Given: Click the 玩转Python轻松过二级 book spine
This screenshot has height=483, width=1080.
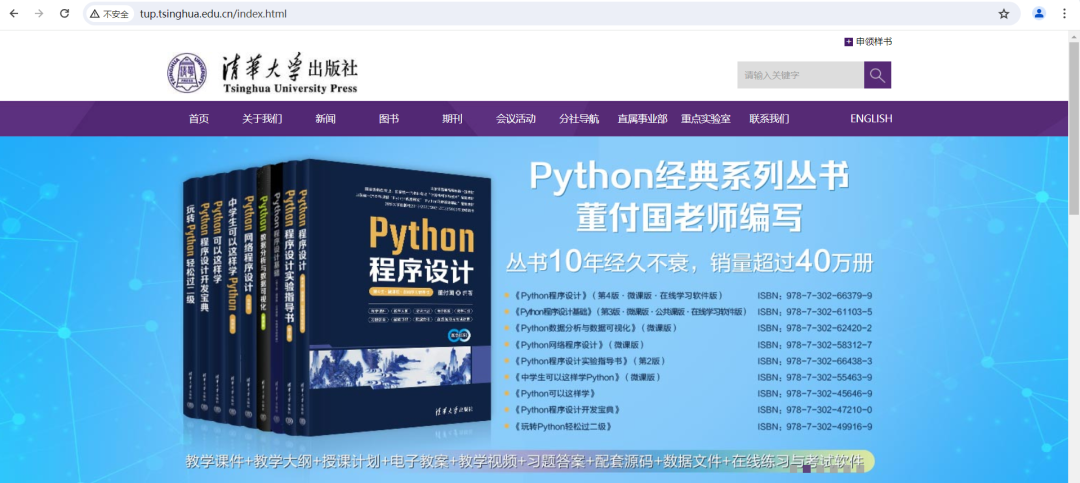Looking at the screenshot, I should tap(191, 296).
